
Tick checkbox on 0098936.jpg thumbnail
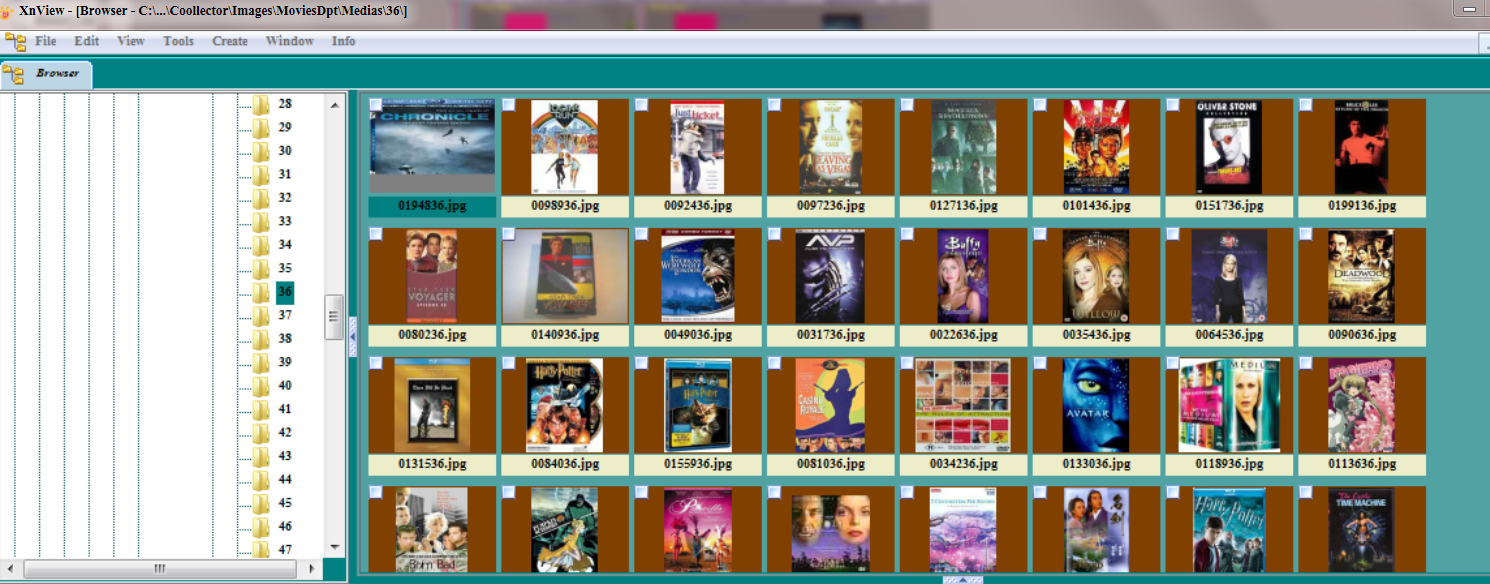click(x=508, y=104)
